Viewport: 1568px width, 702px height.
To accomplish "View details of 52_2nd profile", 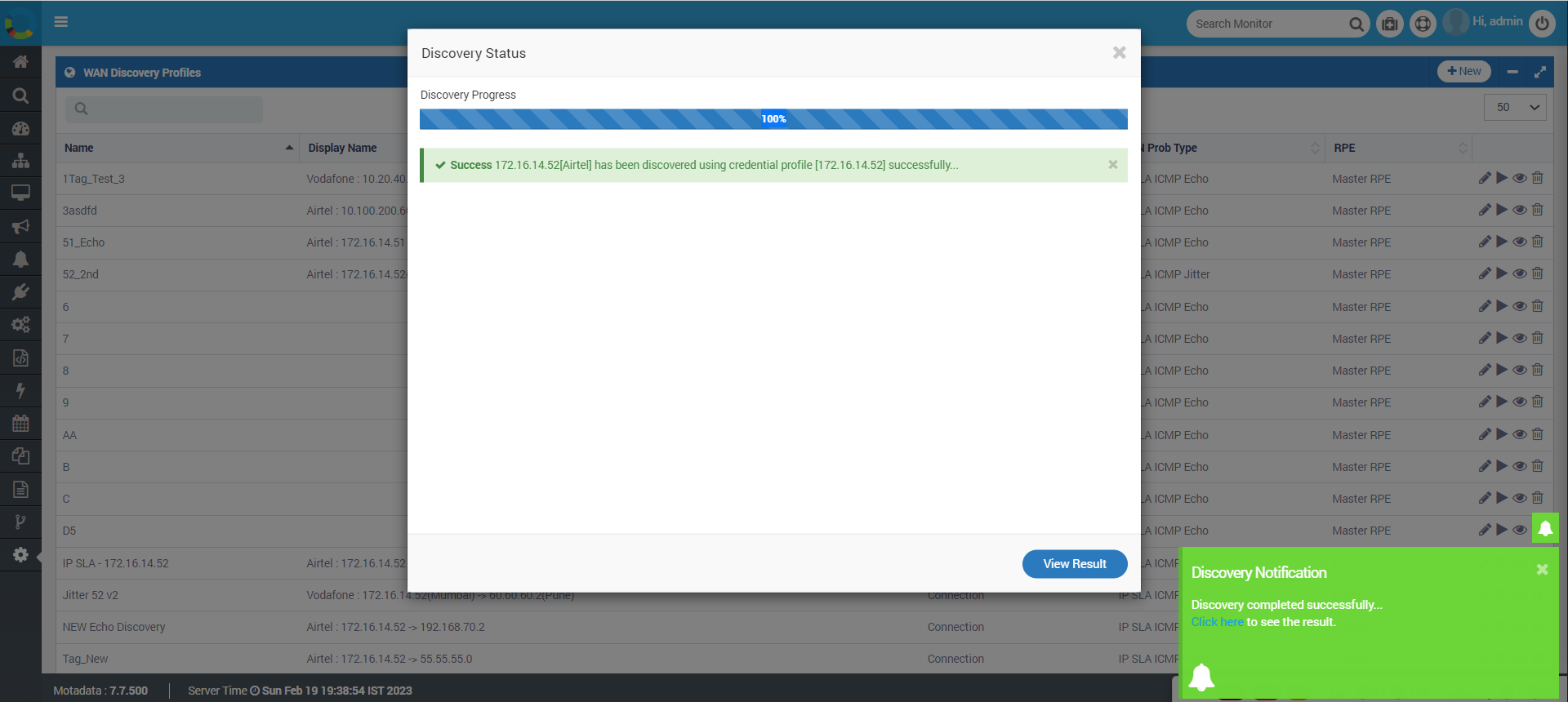I will 1520,273.
